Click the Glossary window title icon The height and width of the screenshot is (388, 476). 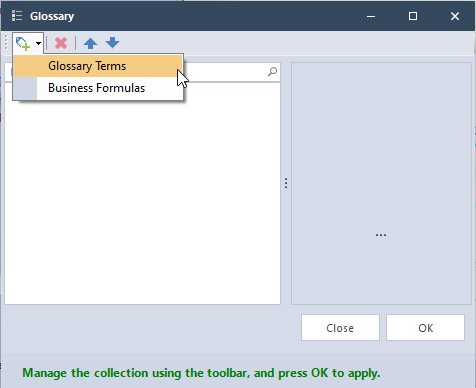(17, 16)
